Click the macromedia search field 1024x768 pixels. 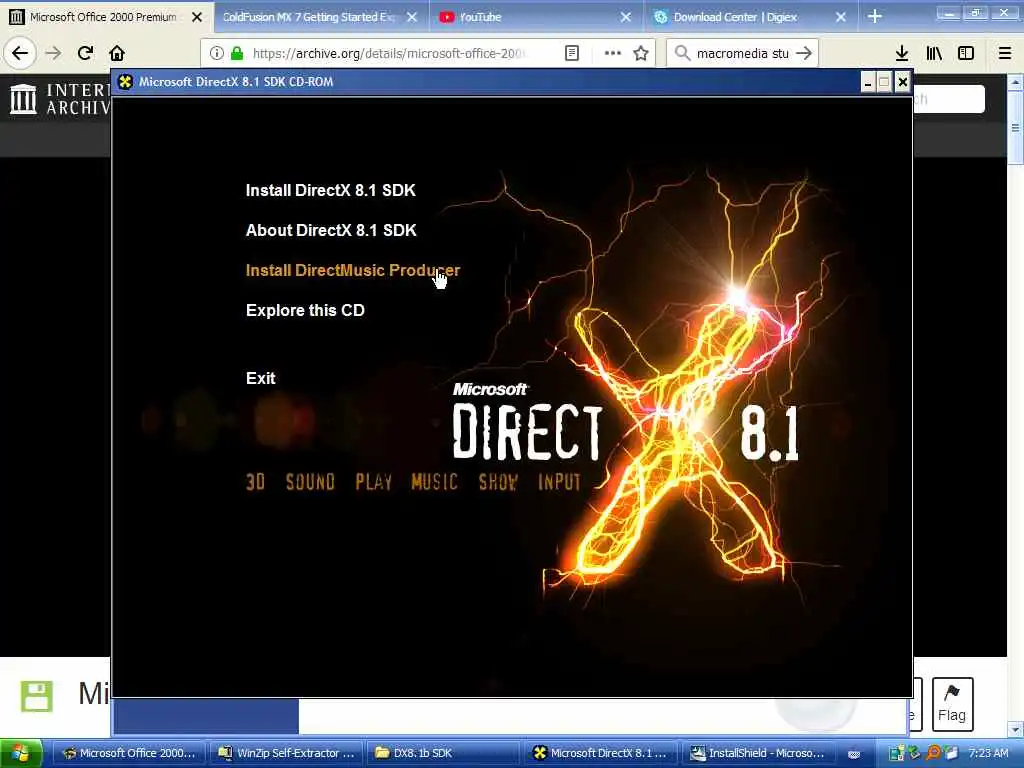tap(742, 53)
